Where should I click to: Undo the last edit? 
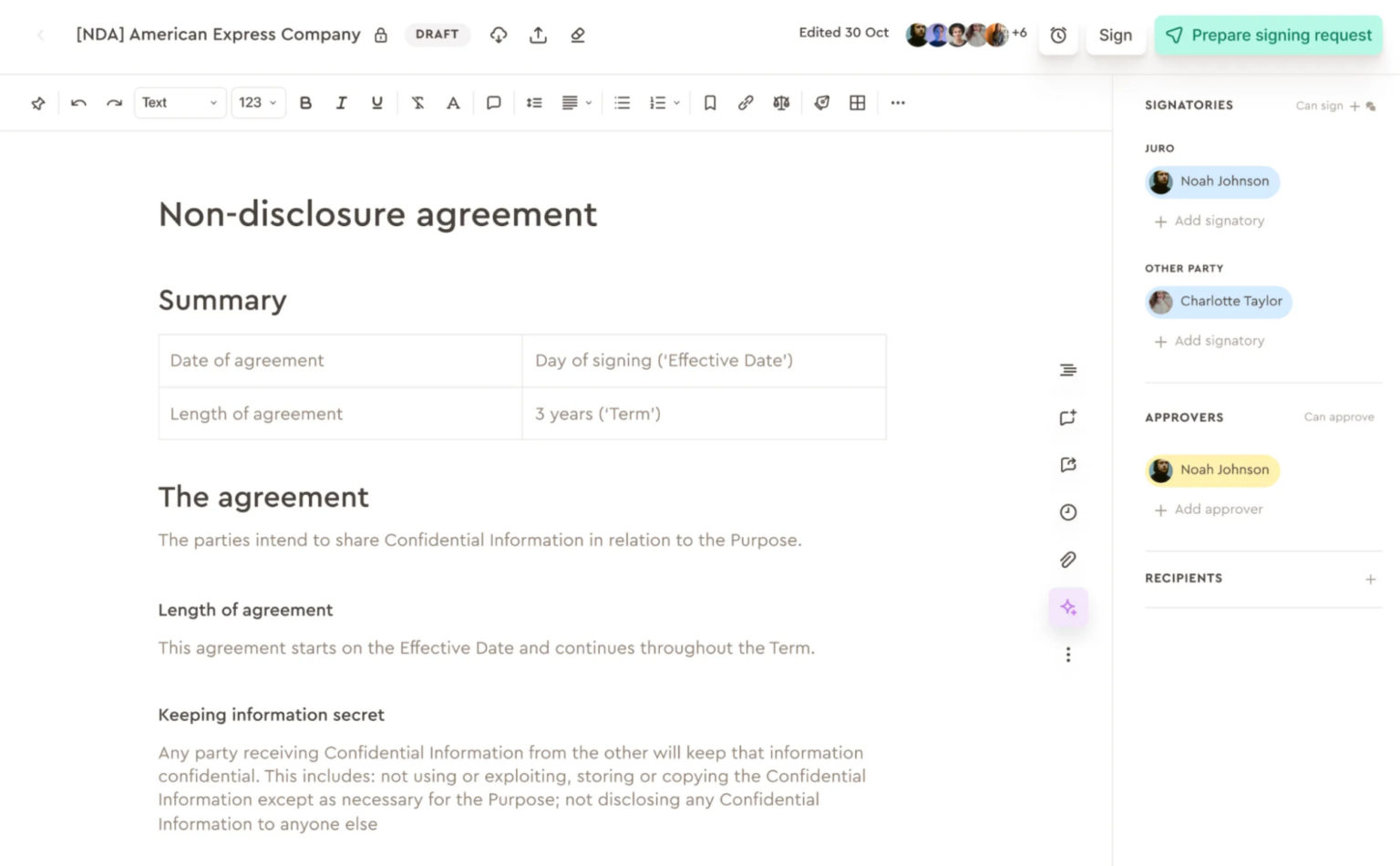[x=78, y=102]
